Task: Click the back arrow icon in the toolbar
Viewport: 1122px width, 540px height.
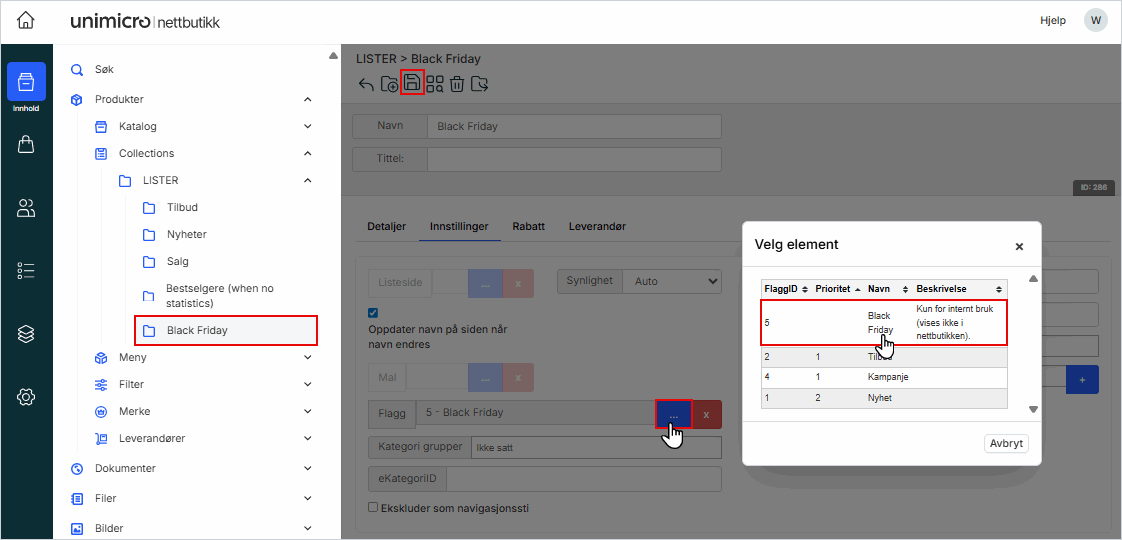Action: click(x=366, y=84)
